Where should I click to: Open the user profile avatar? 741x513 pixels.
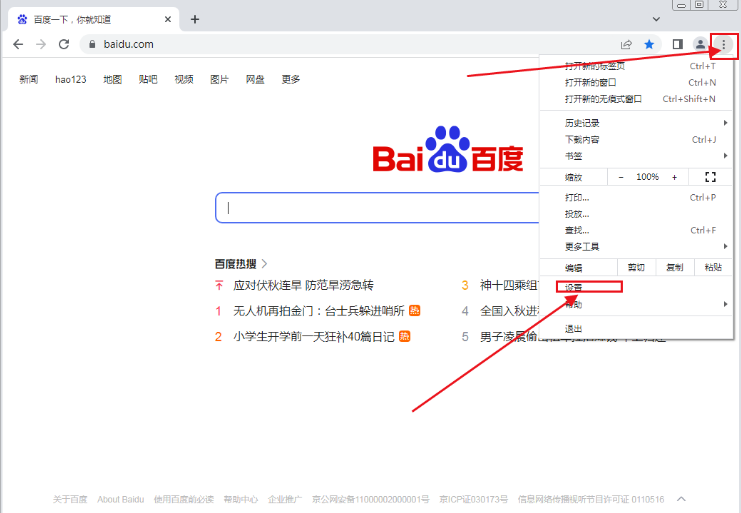700,44
